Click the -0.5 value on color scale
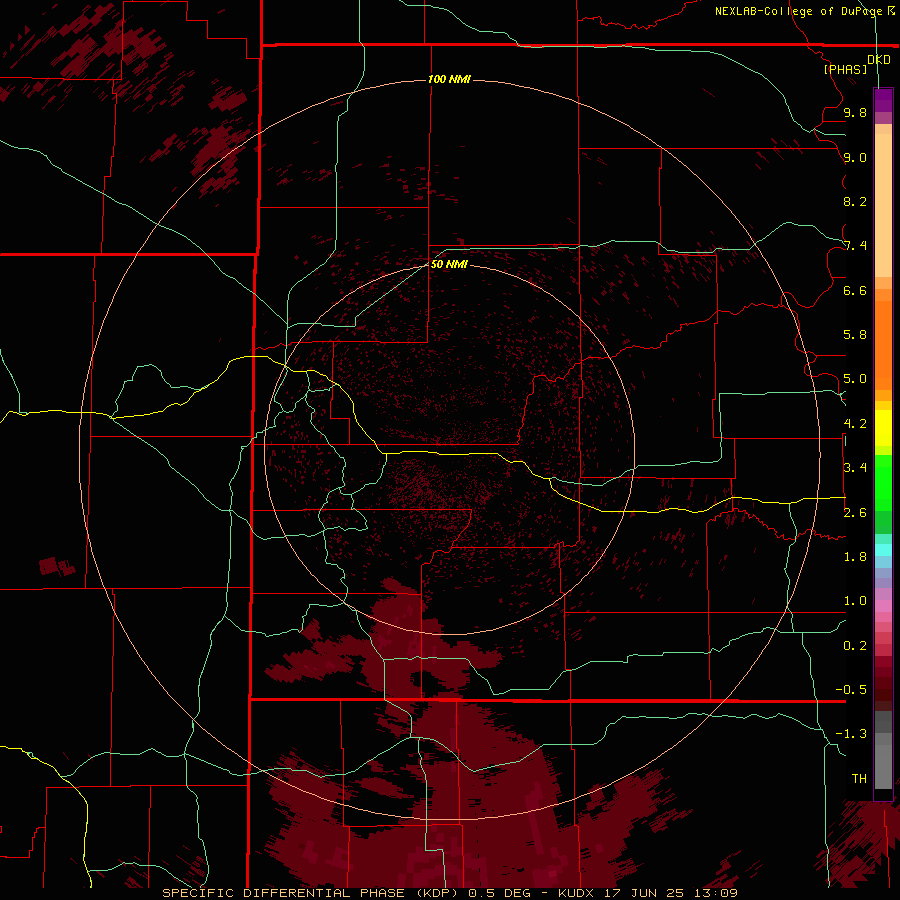The width and height of the screenshot is (900, 900). click(x=851, y=690)
